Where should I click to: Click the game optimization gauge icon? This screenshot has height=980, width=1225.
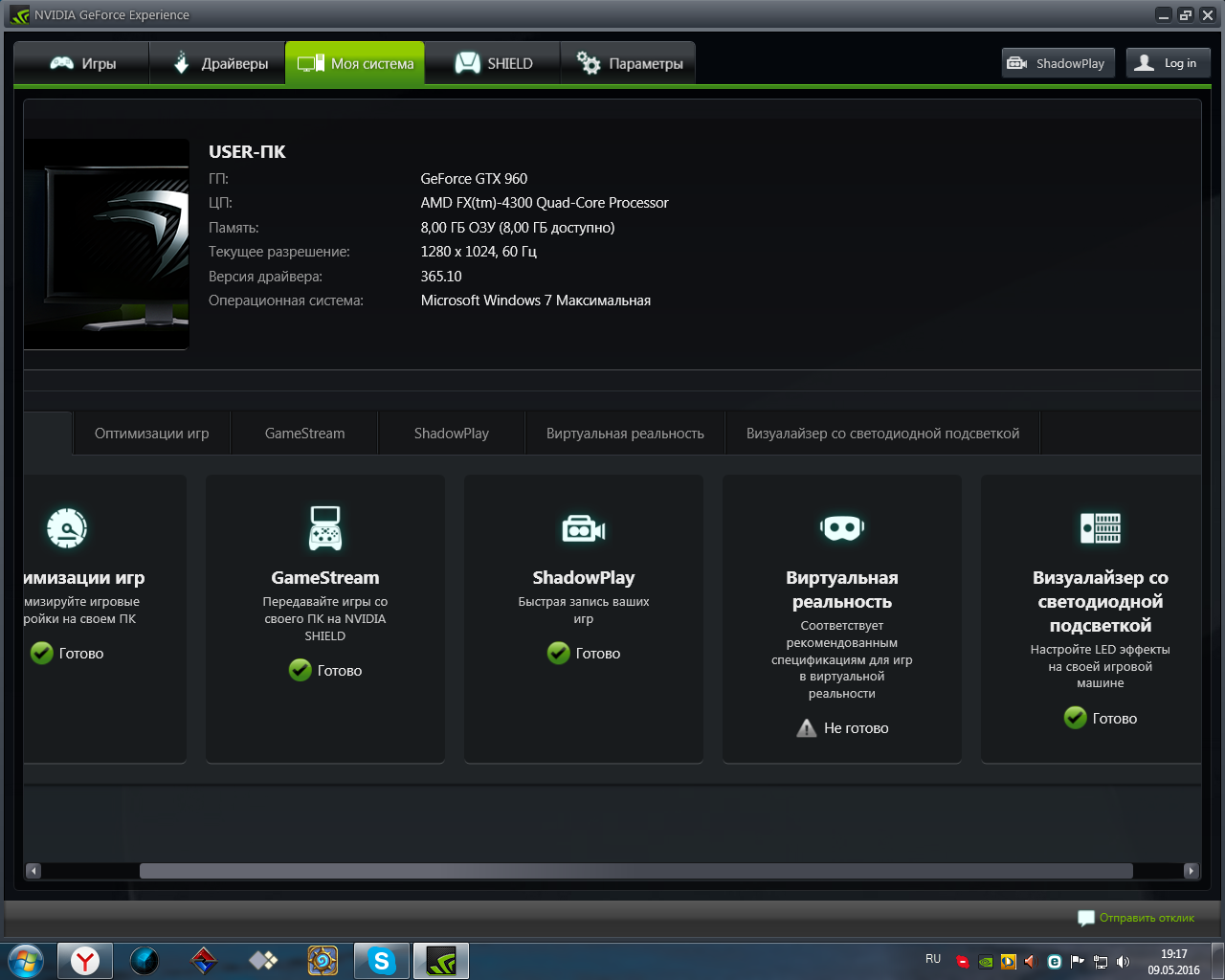point(67,527)
